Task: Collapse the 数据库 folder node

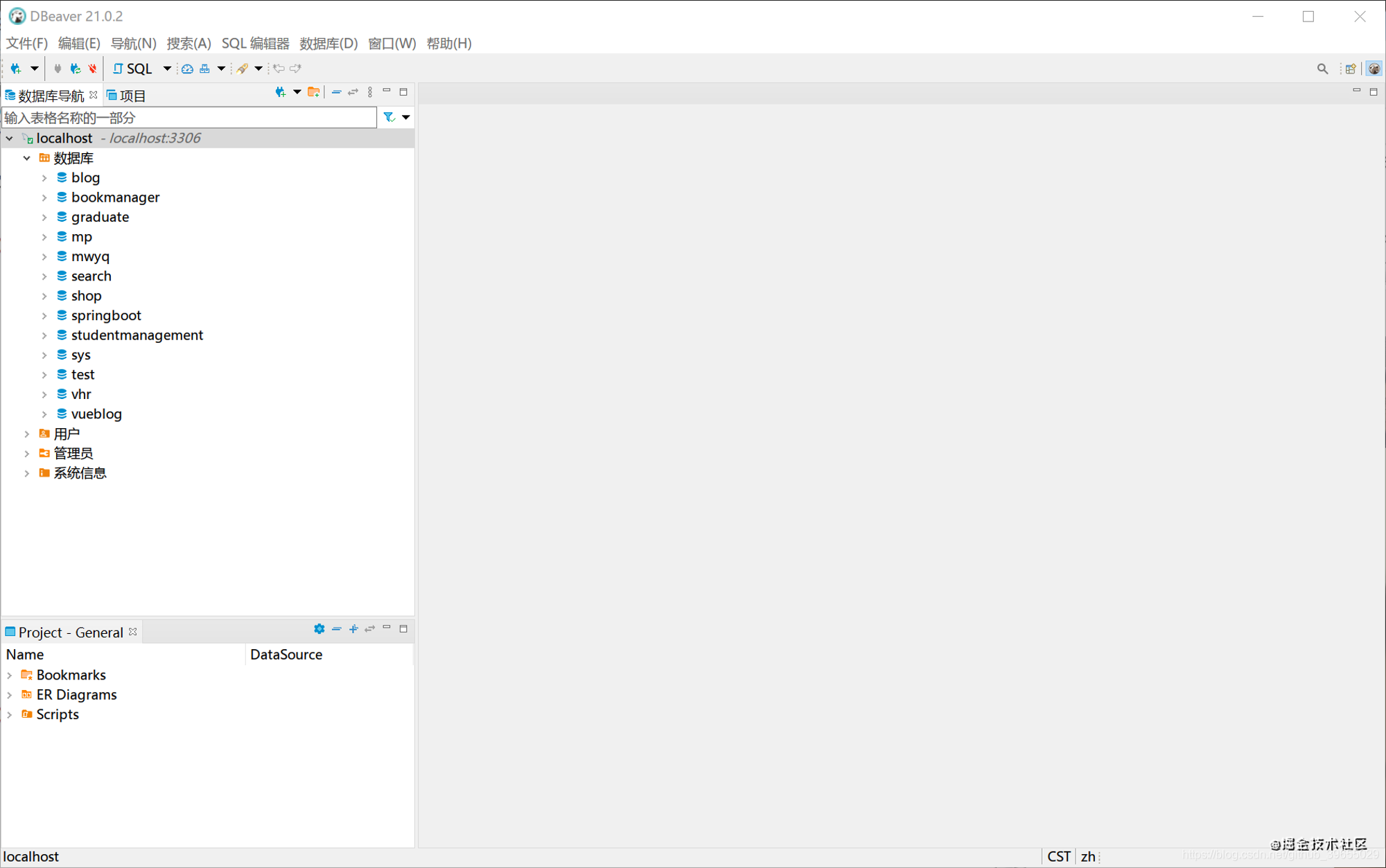Action: [27, 158]
